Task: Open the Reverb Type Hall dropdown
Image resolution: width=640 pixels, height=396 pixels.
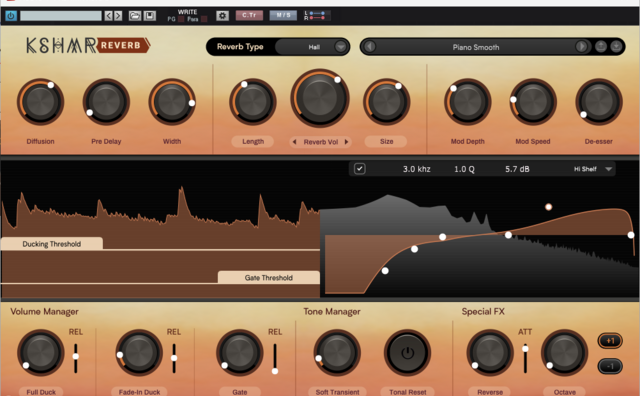Action: pos(312,47)
